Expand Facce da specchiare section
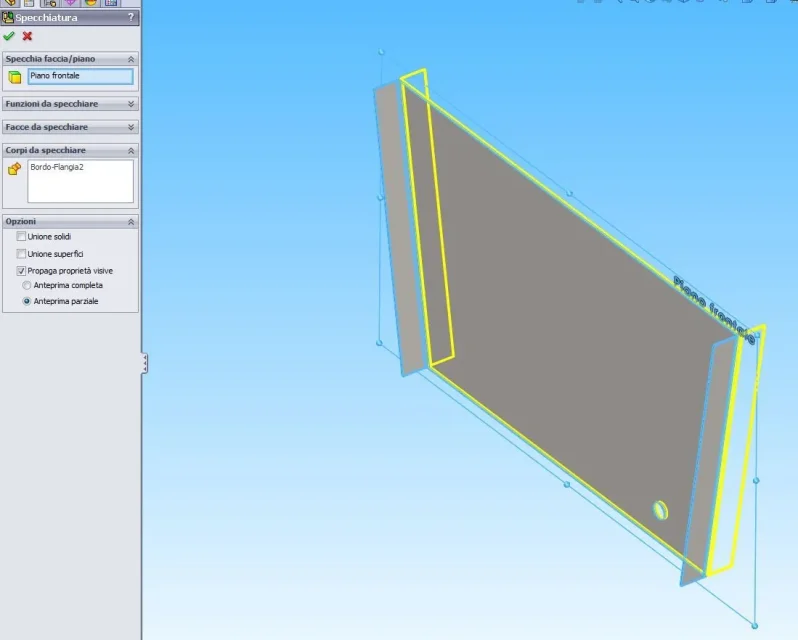798x640 pixels. click(x=131, y=127)
